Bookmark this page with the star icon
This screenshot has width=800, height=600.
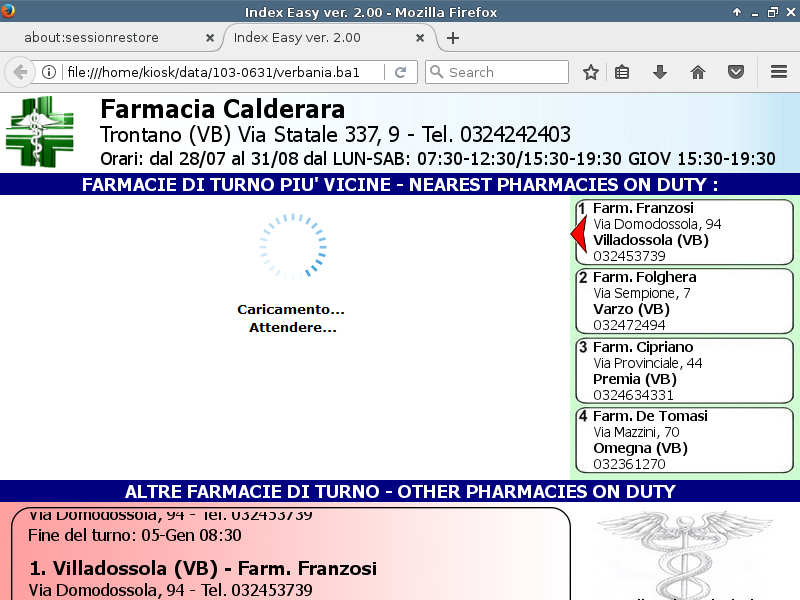pyautogui.click(x=591, y=72)
